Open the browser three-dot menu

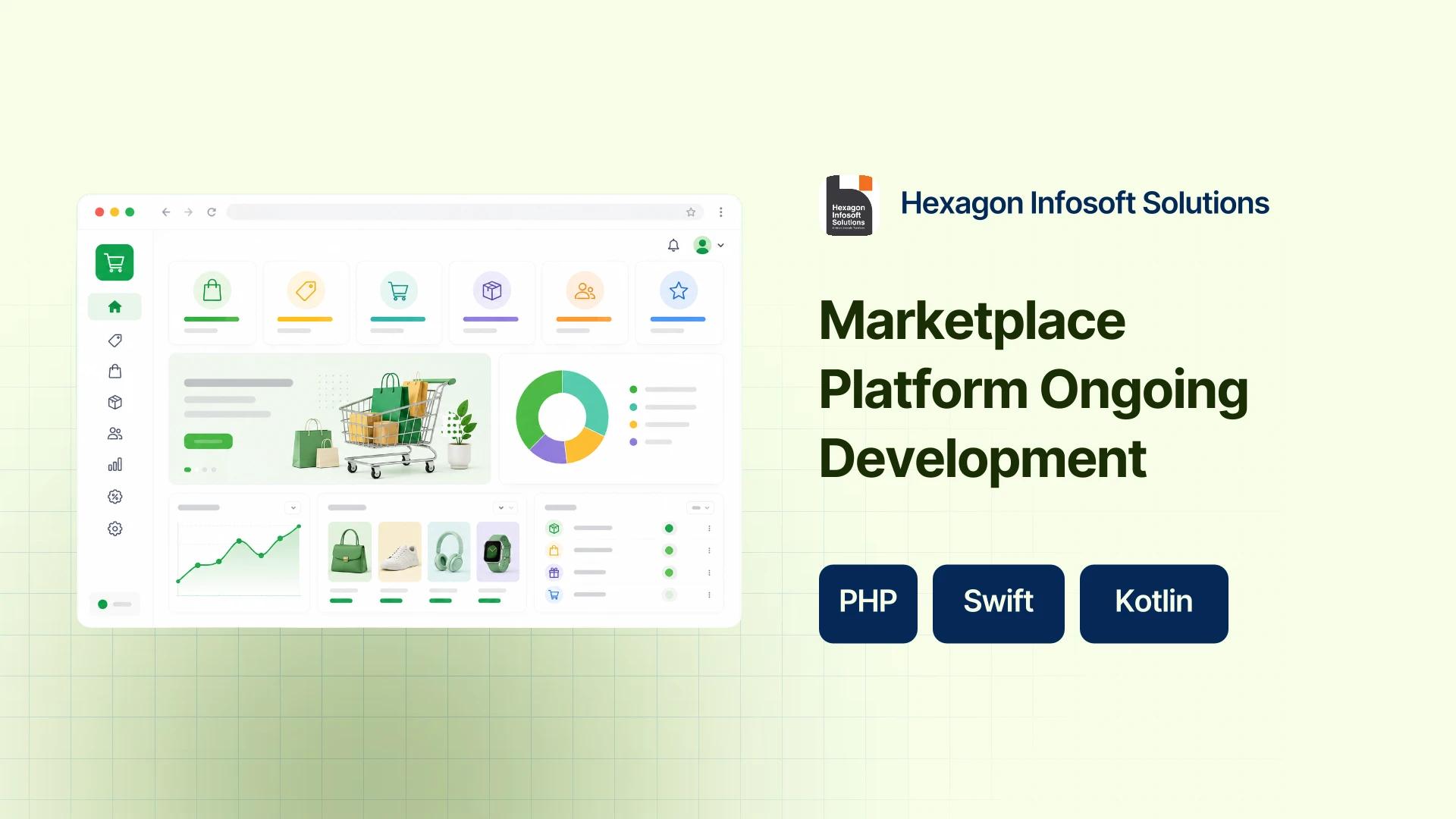(720, 212)
